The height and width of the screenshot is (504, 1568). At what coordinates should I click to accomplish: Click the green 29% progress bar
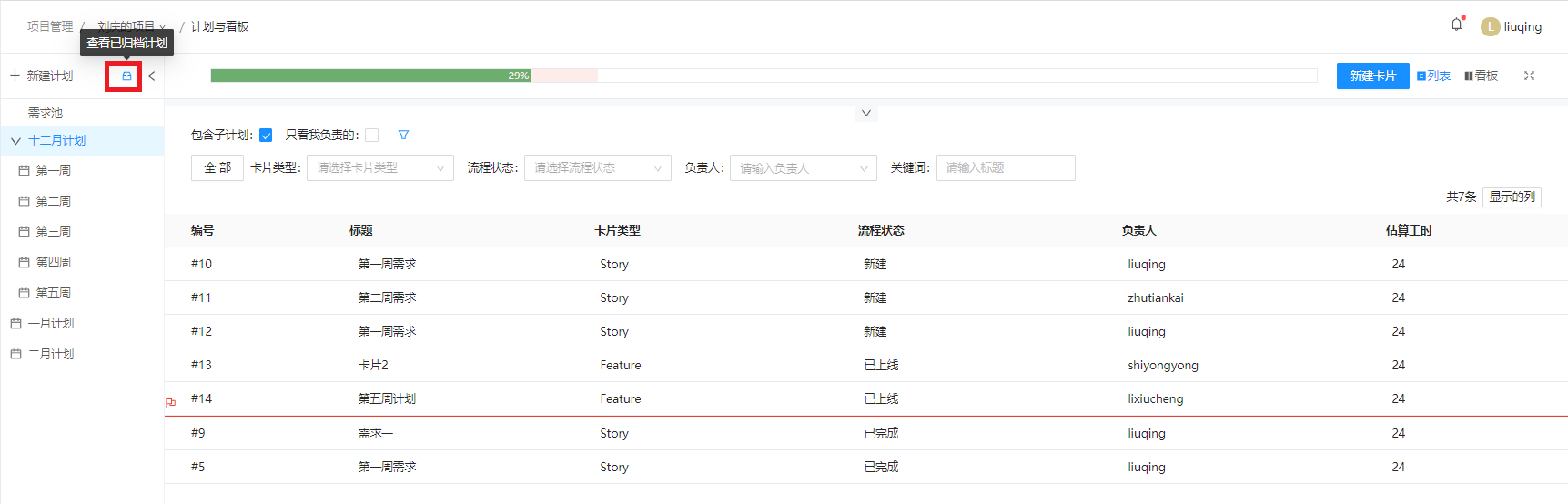[371, 76]
